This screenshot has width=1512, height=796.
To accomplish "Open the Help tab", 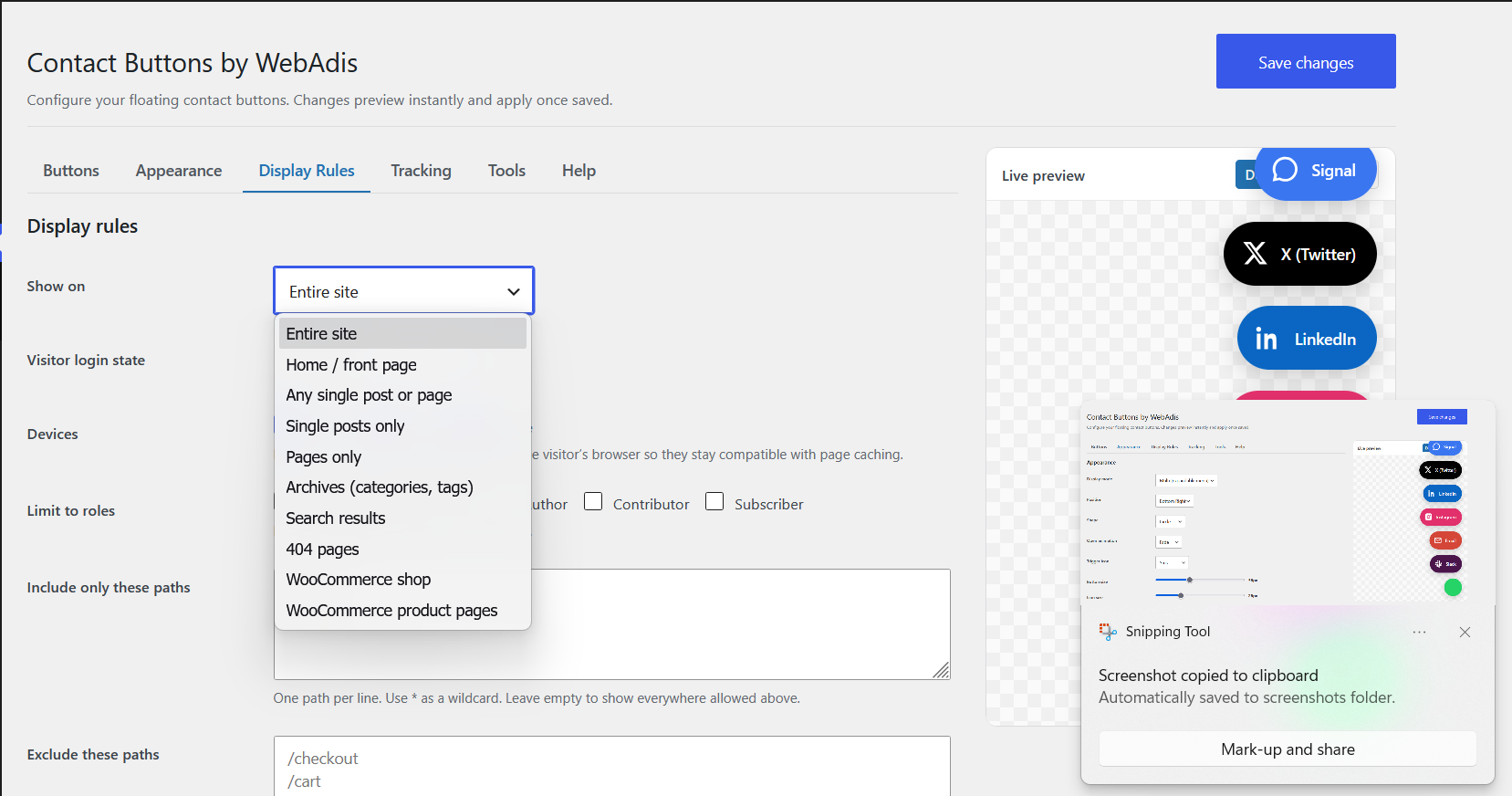I will pos(579,171).
